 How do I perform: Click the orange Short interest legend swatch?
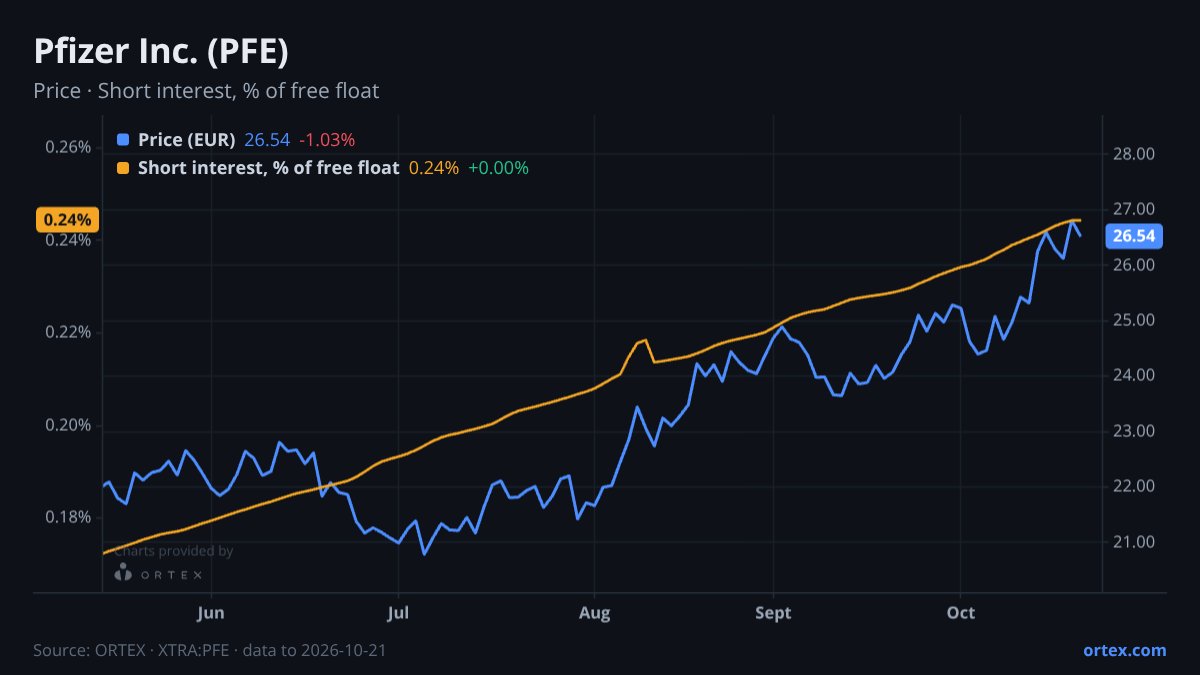point(123,168)
